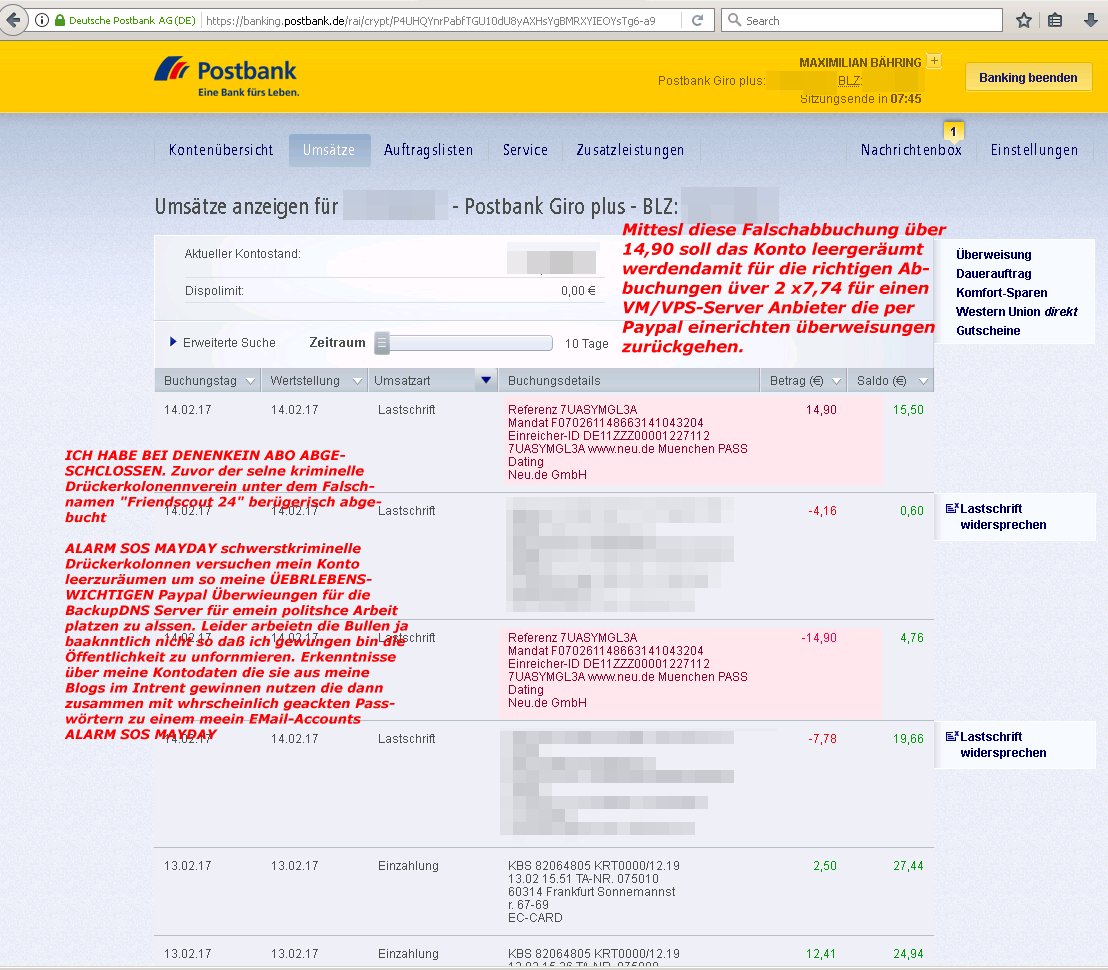Open the downloads arrow icon
This screenshot has width=1108, height=970.
[1090, 20]
